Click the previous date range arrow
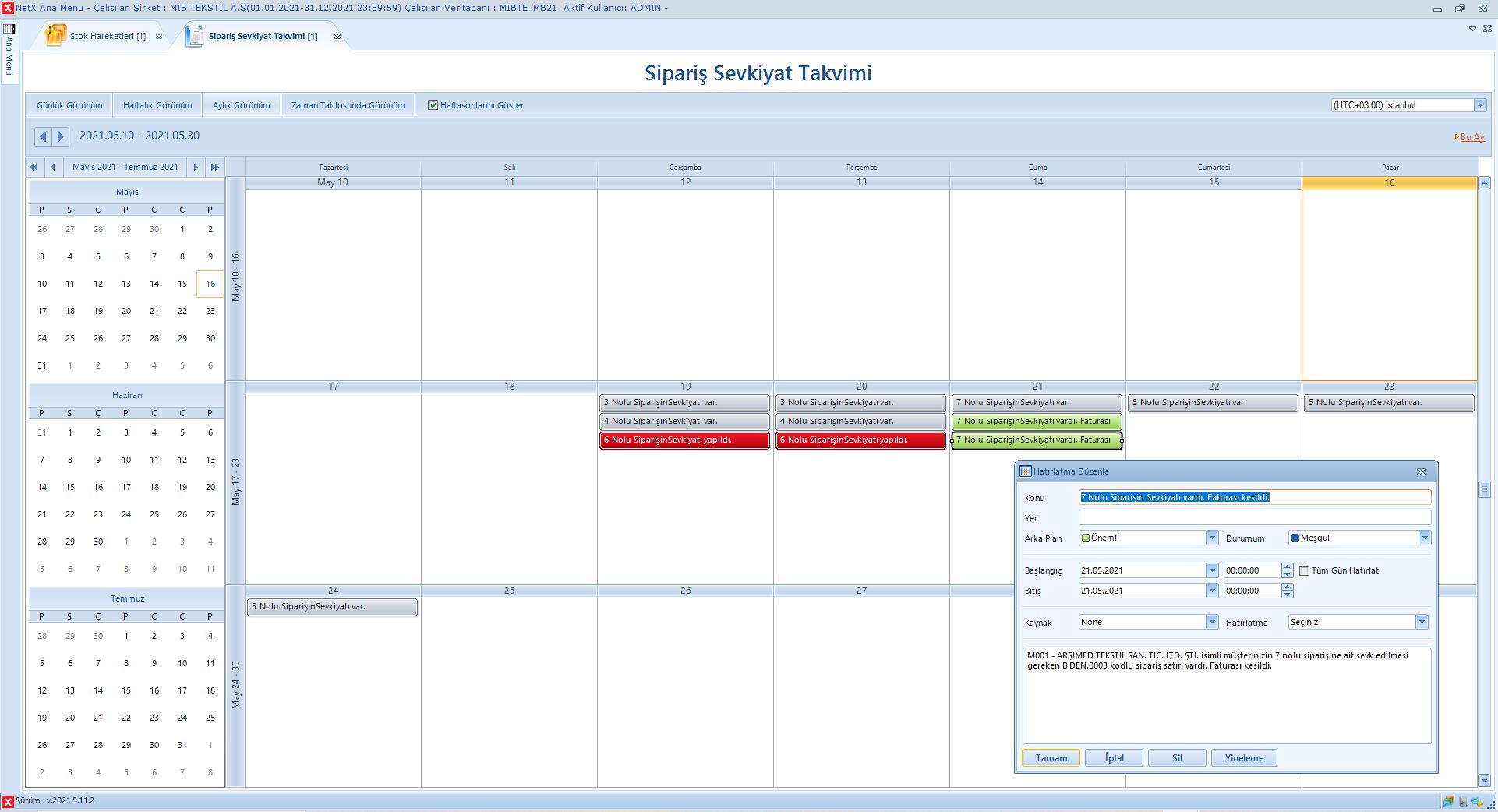Viewport: 1498px width, 812px height. (x=43, y=136)
